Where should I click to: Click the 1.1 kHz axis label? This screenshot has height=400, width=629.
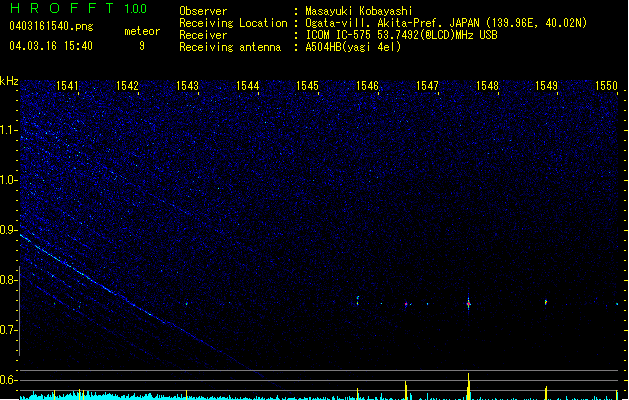click(9, 130)
